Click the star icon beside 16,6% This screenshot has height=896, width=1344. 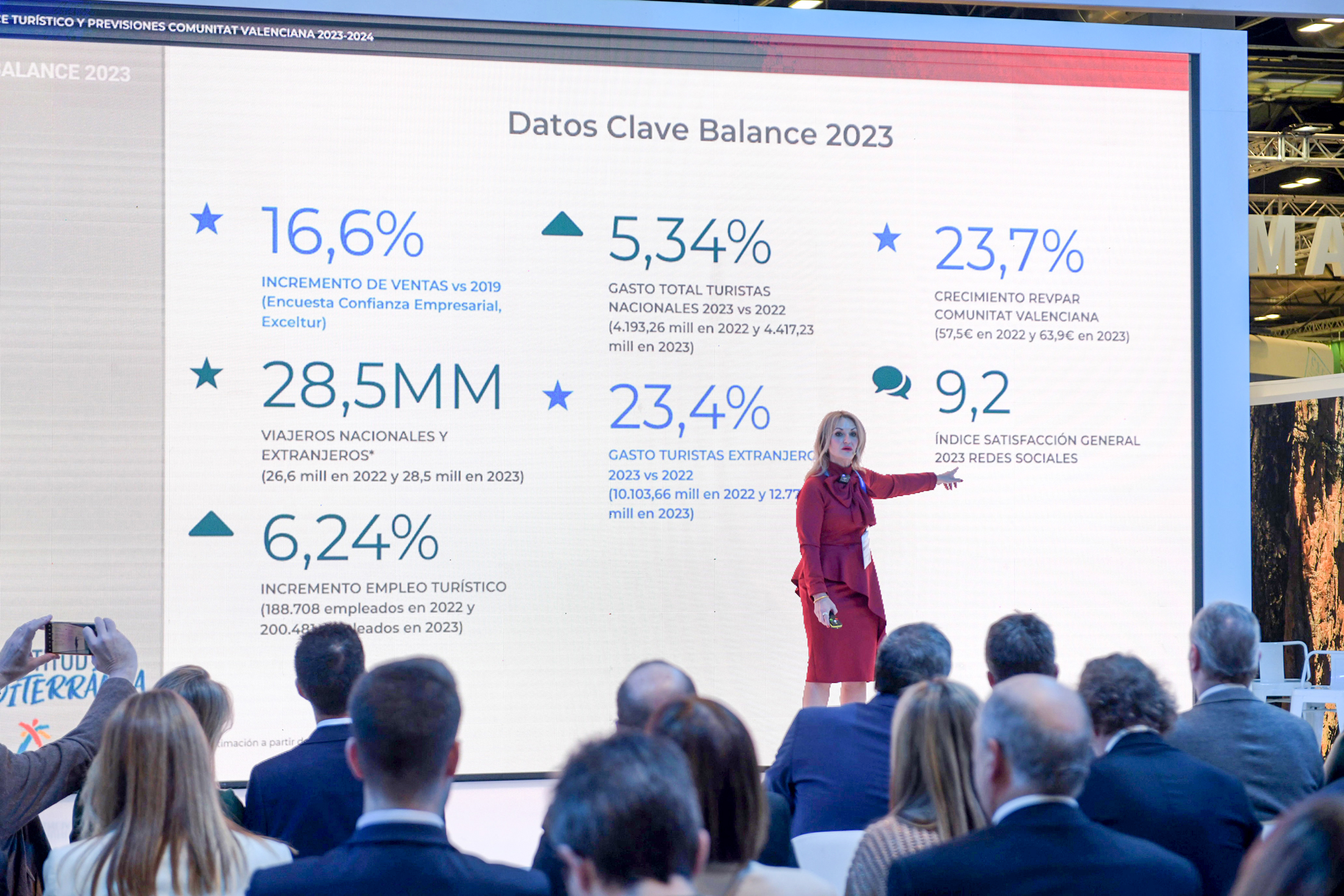206,219
